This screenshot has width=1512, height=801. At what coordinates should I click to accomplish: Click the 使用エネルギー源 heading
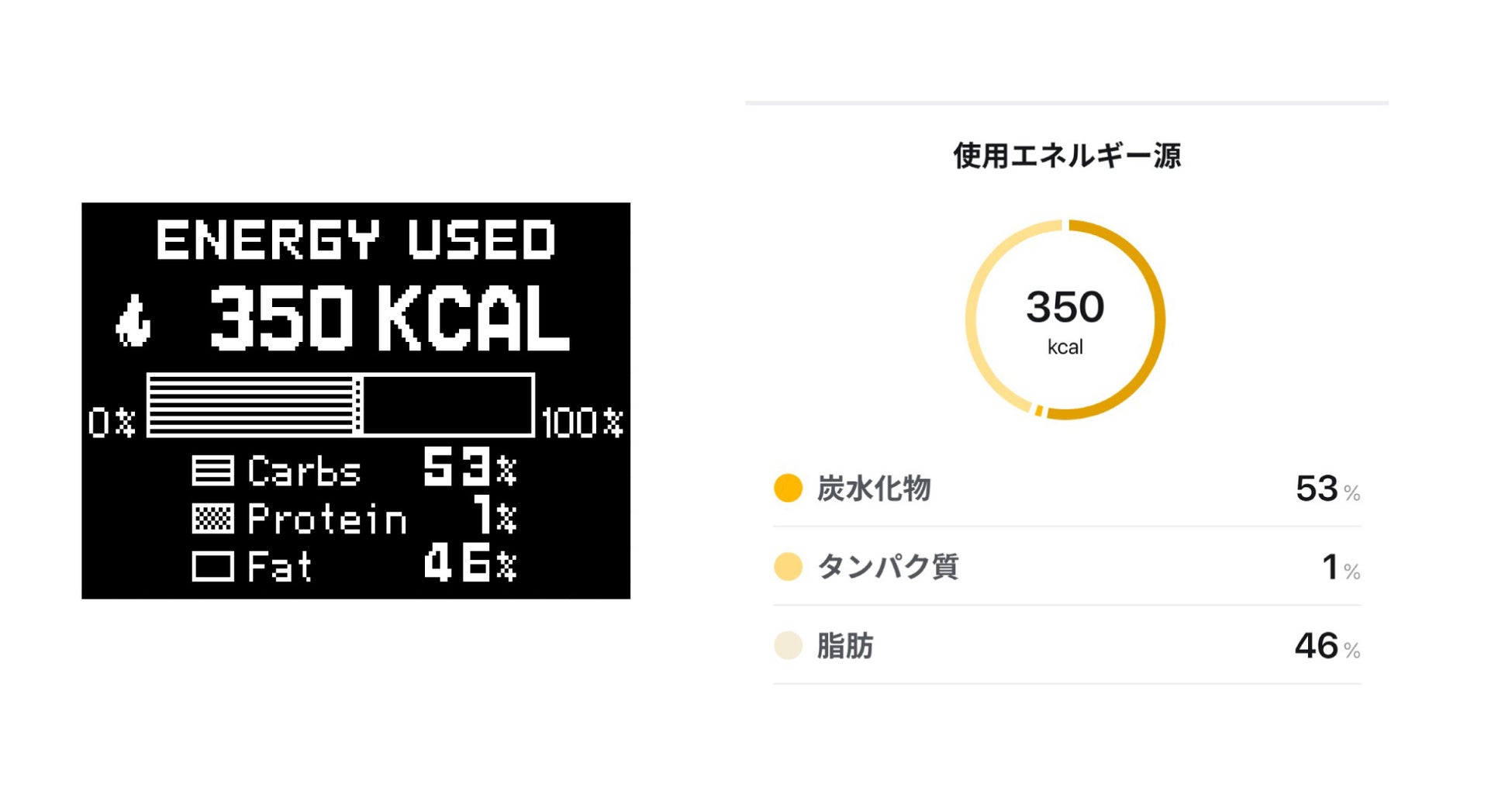pos(1067,156)
